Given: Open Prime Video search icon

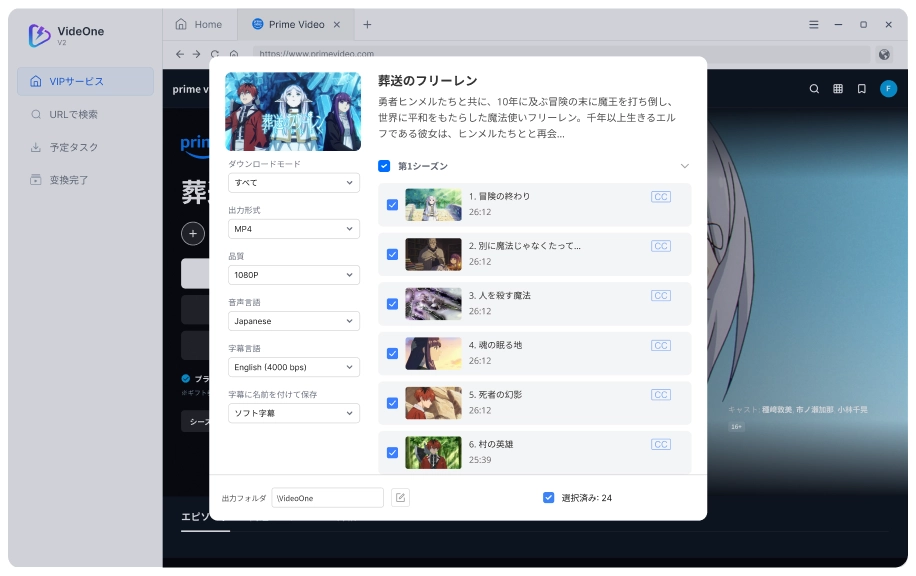Looking at the screenshot, I should tap(814, 89).
